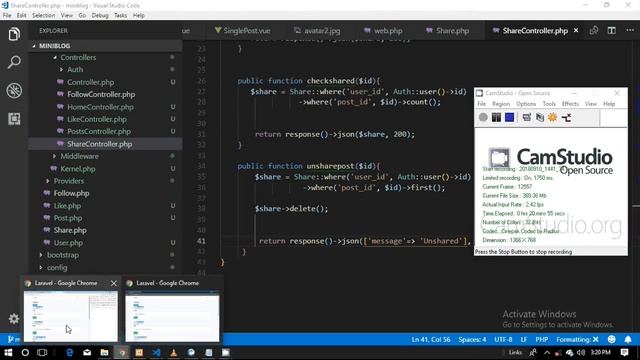Open the Debug menu in VS Code
The height and width of the screenshot is (360, 640).
tap(100, 16)
